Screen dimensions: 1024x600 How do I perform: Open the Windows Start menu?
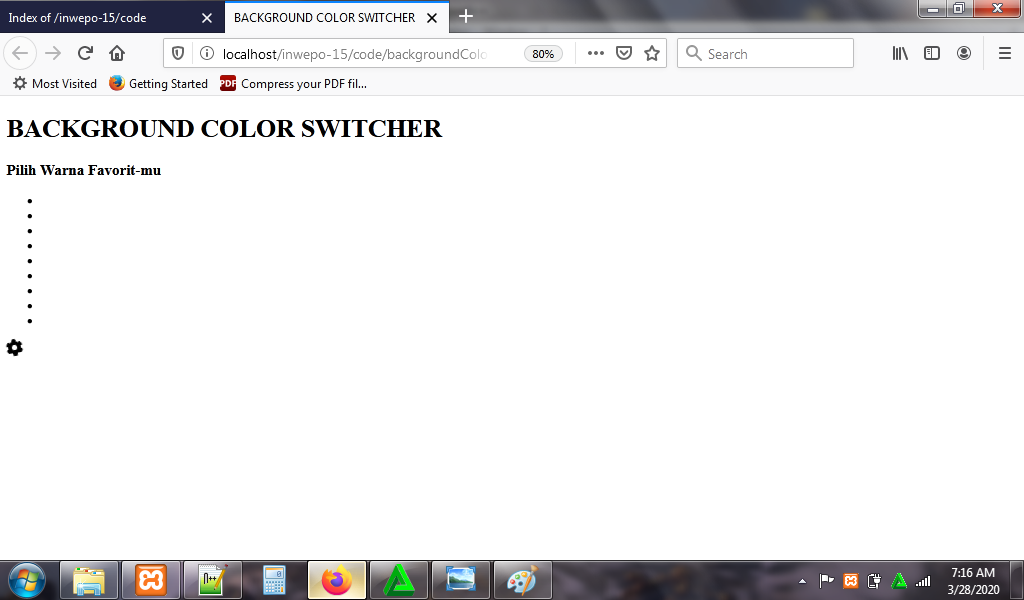point(27,580)
